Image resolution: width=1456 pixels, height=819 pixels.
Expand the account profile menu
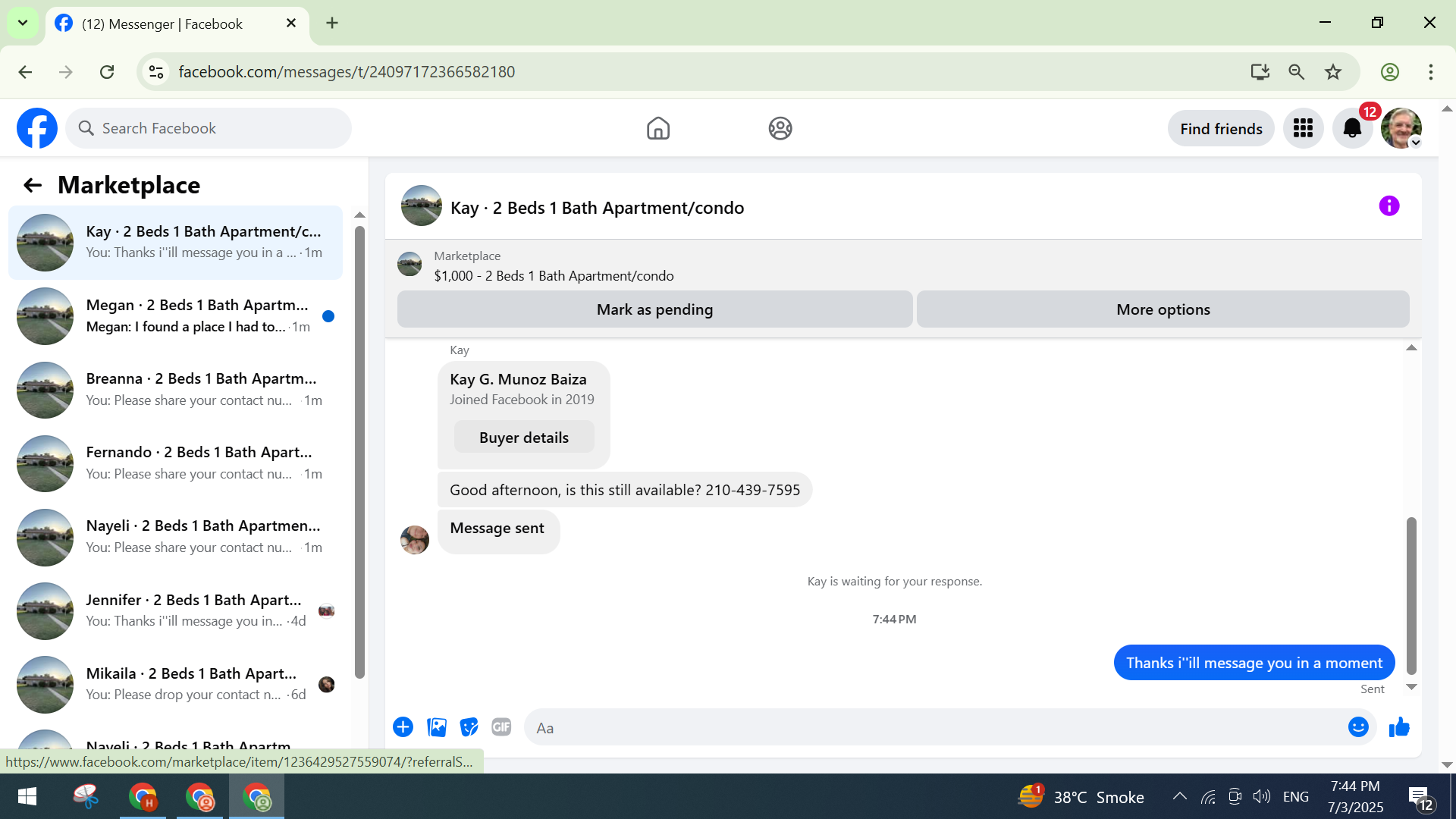(x=1401, y=128)
